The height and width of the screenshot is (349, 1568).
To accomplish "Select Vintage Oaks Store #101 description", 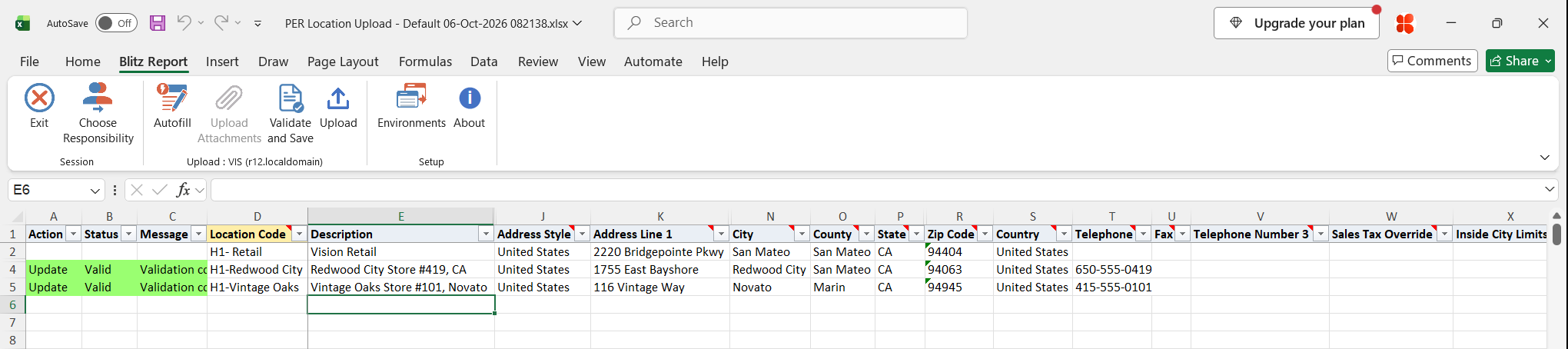I will [400, 288].
